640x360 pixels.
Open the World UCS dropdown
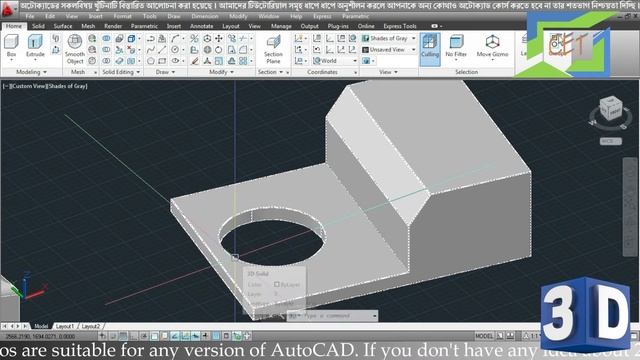335,61
